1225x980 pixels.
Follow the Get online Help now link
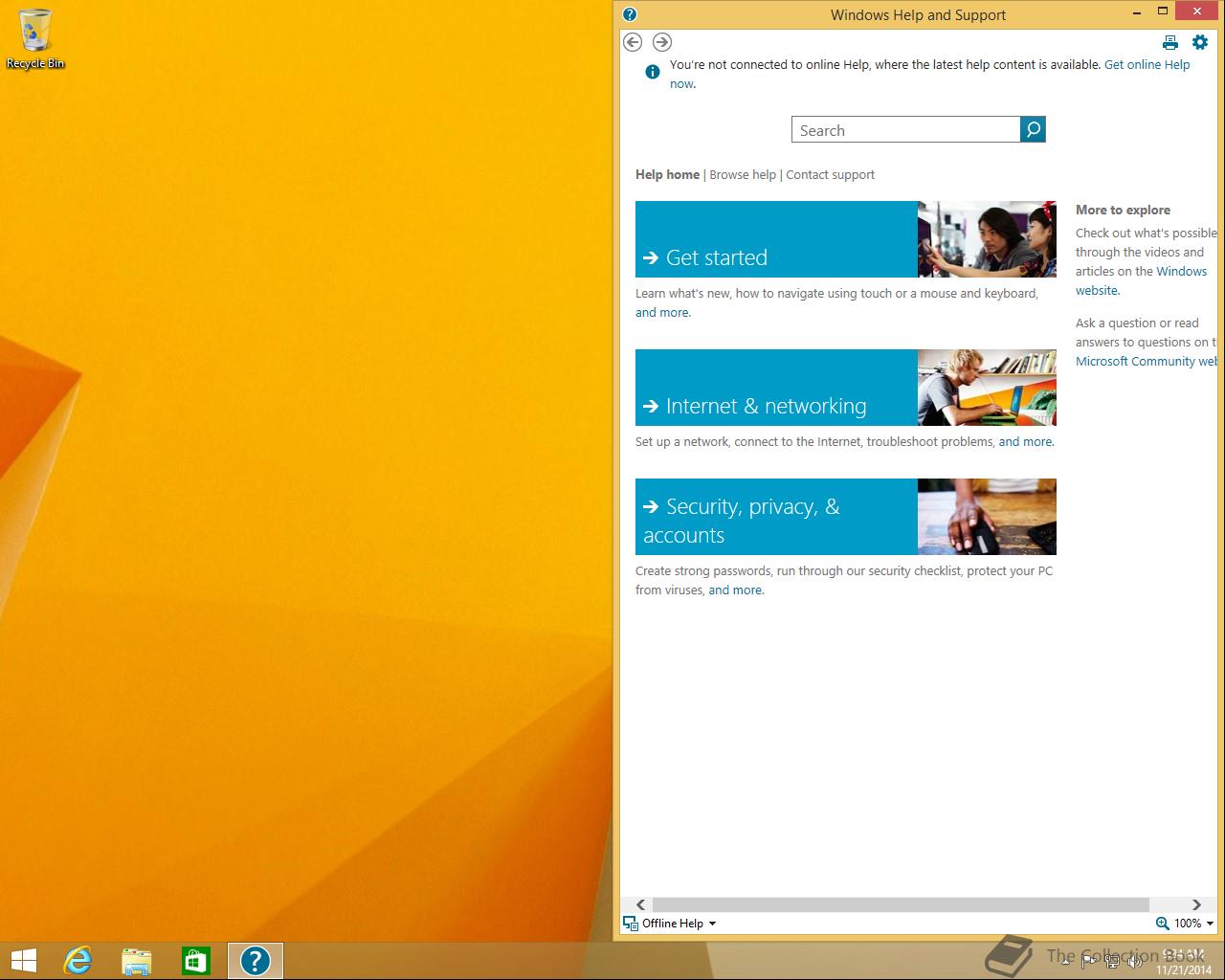1147,65
